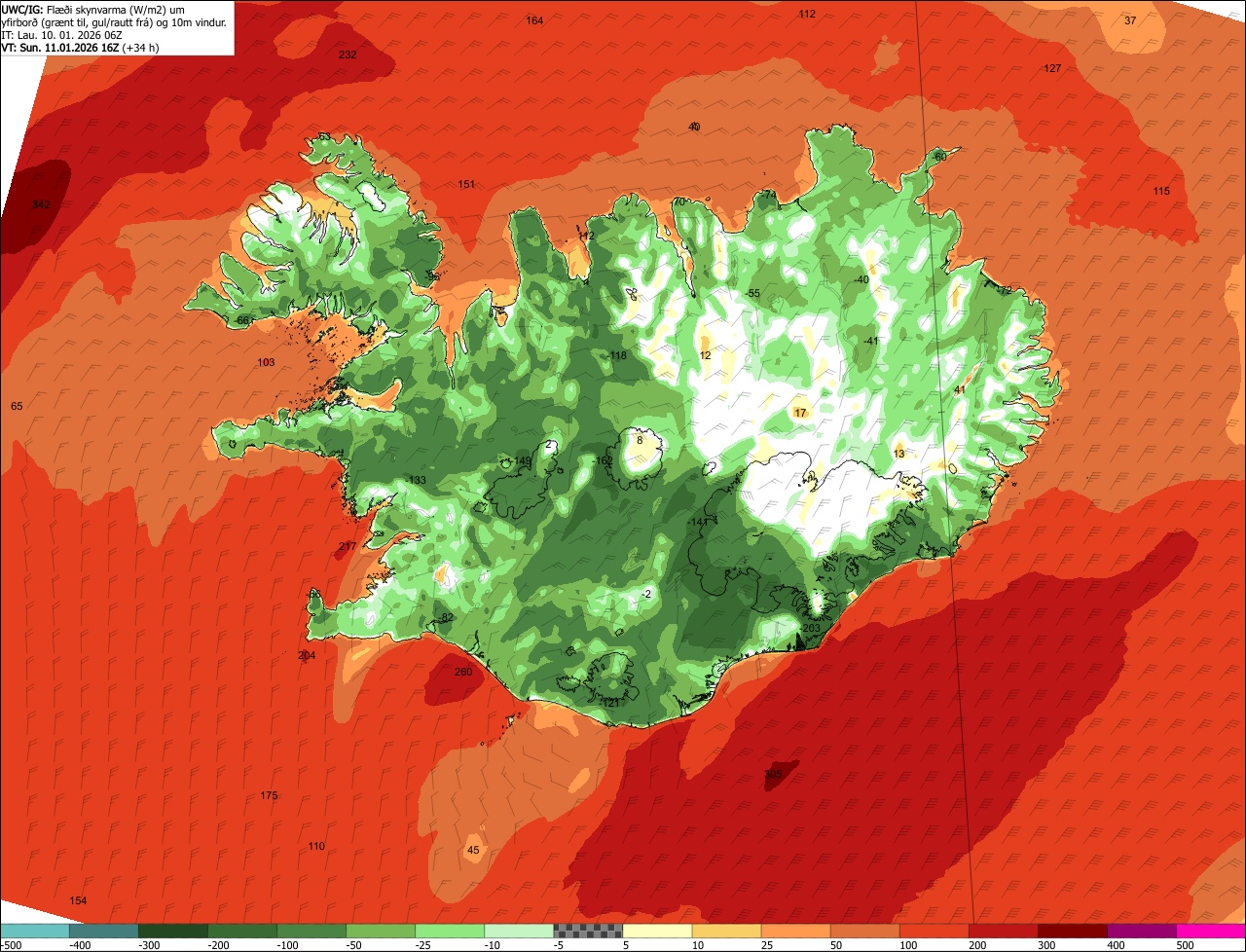Image resolution: width=1246 pixels, height=952 pixels.
Task: Click the value 203 on the southeast coast
Action: point(812,628)
